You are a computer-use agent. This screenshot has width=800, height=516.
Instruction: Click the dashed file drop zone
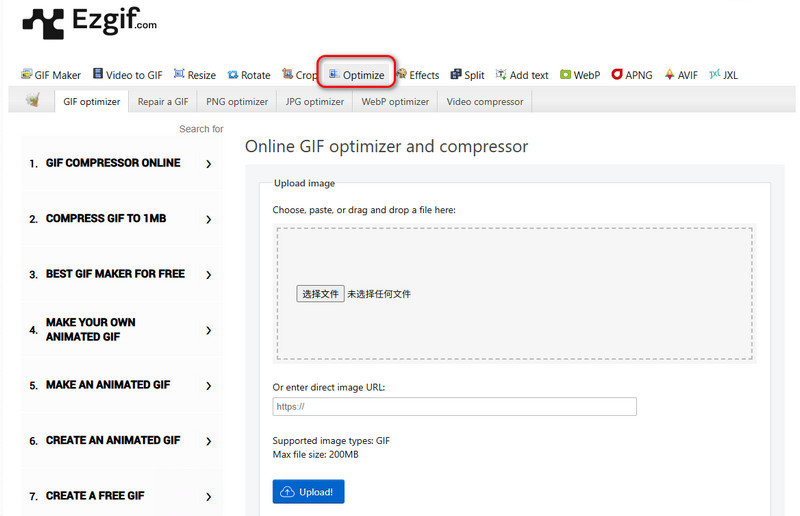(x=514, y=294)
